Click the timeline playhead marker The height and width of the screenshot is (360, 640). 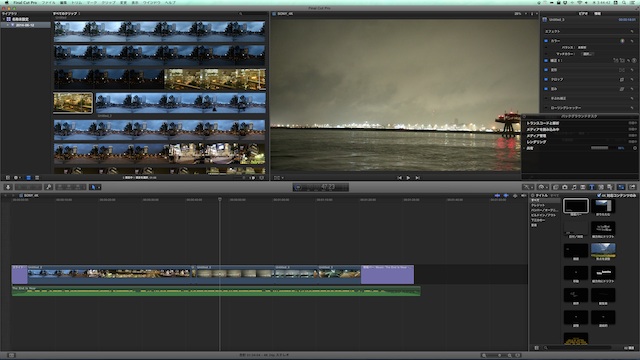click(220, 199)
